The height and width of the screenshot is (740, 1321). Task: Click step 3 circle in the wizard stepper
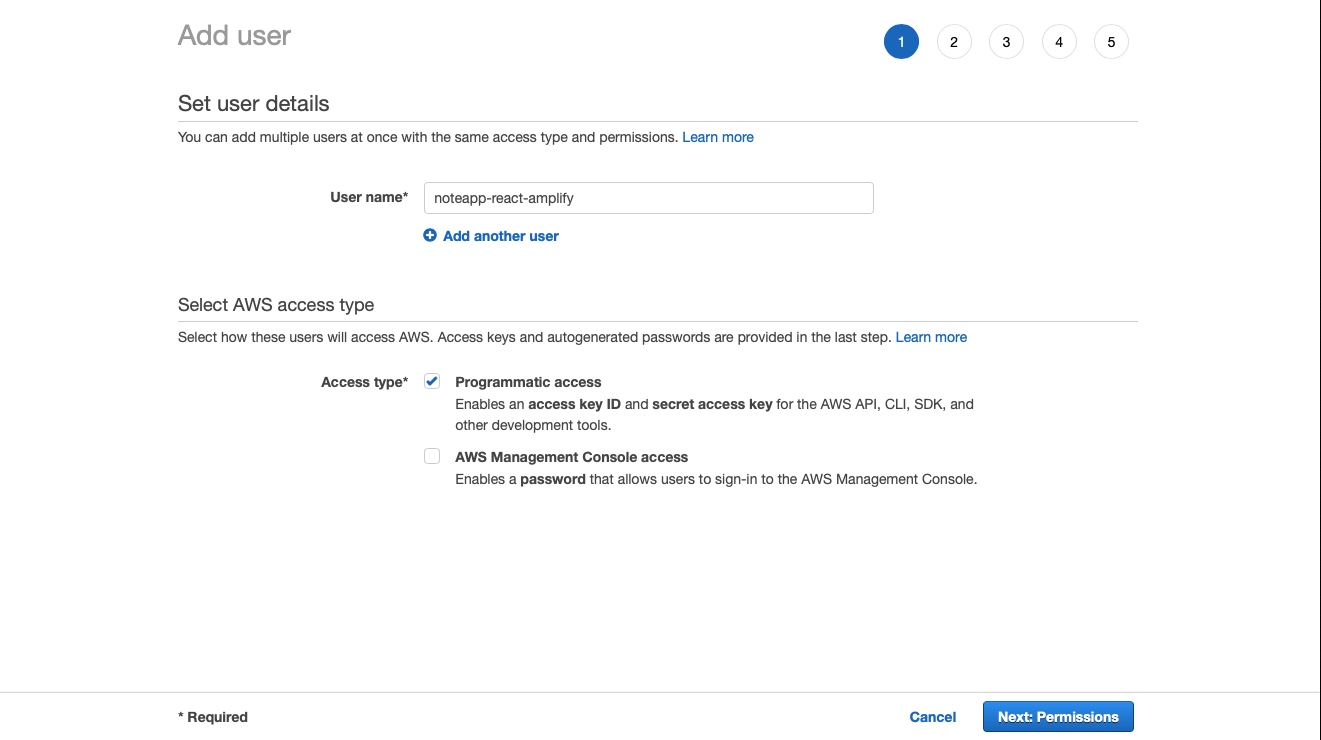pyautogui.click(x=1006, y=41)
